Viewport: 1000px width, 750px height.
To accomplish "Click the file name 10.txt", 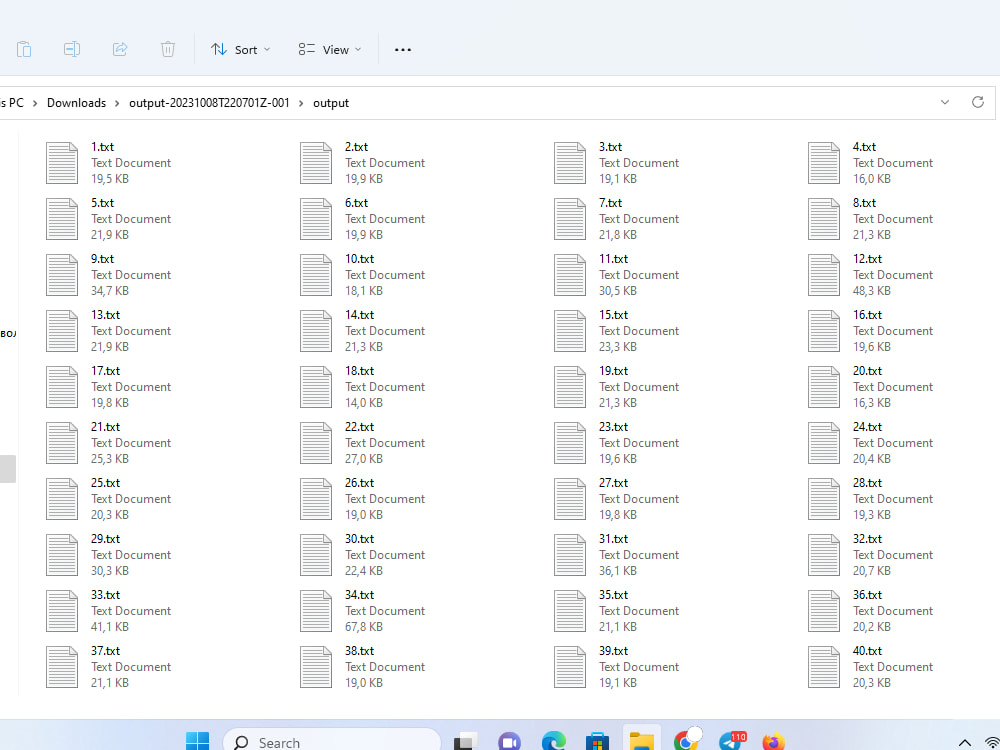I will (359, 259).
